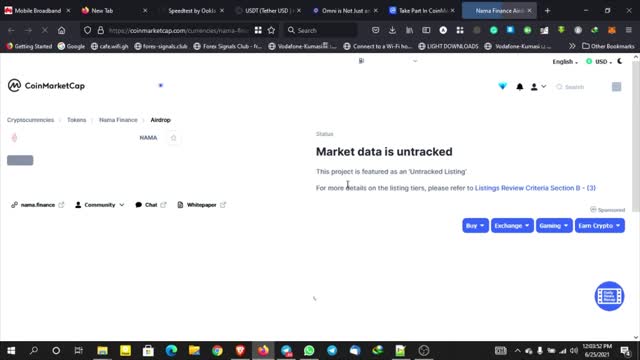Click the coinmarketcap.com URL address bar
Viewport: 640px width, 360px height.
click(x=179, y=30)
